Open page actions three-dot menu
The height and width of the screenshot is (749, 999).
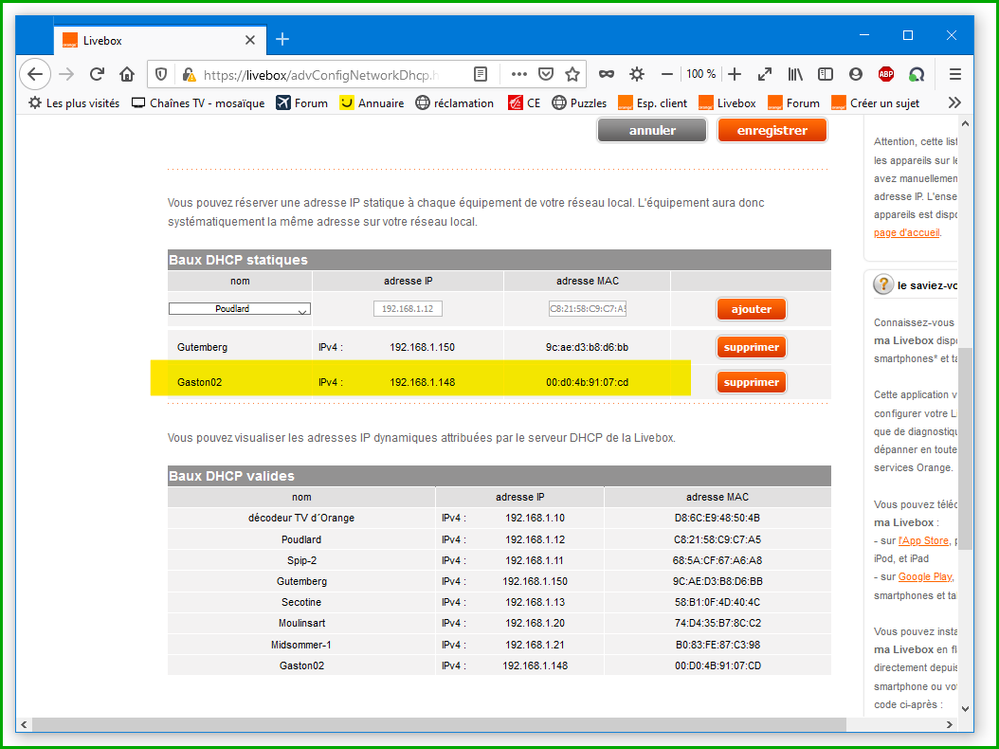[519, 74]
